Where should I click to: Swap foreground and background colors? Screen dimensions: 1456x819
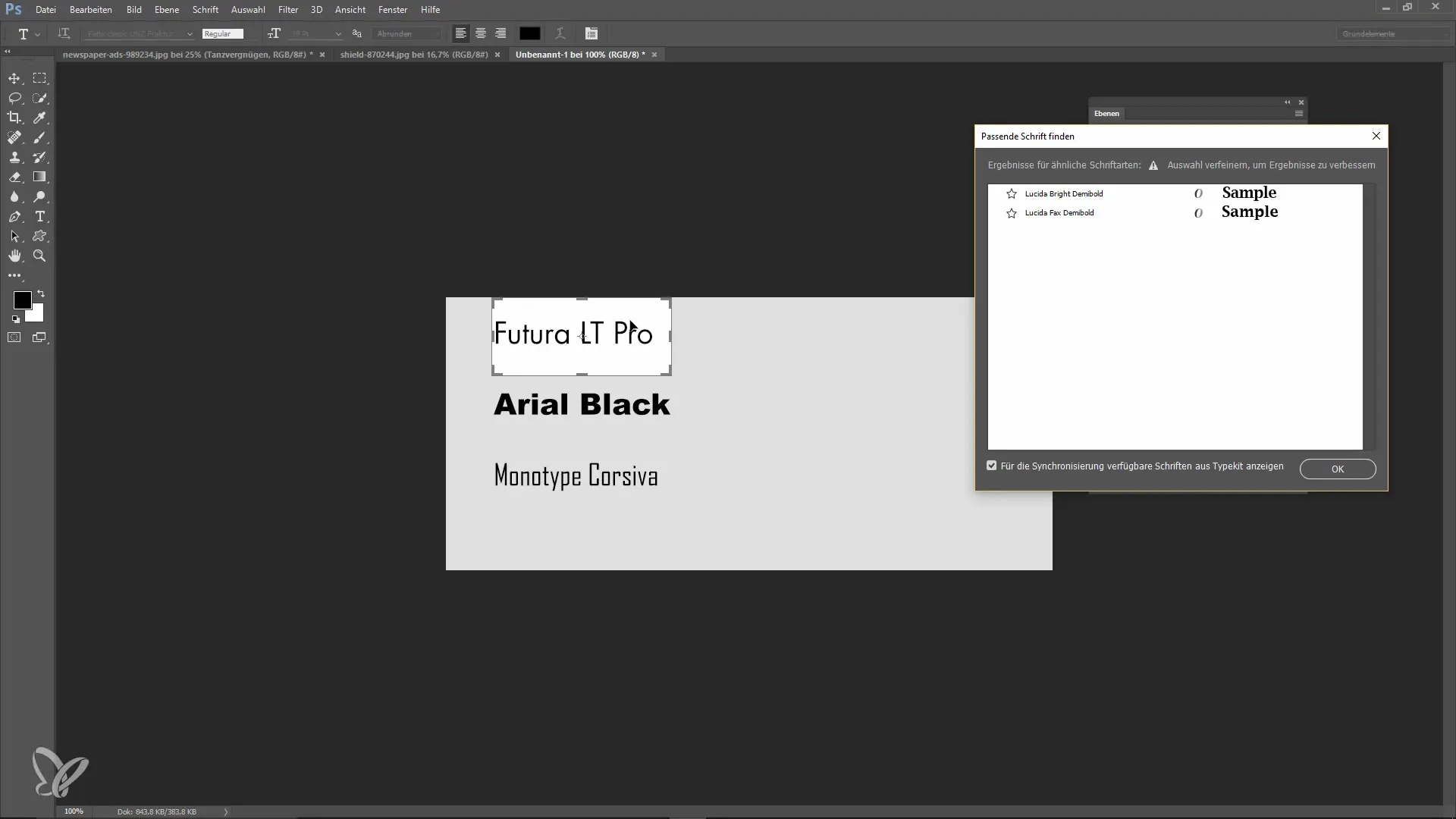pyautogui.click(x=41, y=293)
